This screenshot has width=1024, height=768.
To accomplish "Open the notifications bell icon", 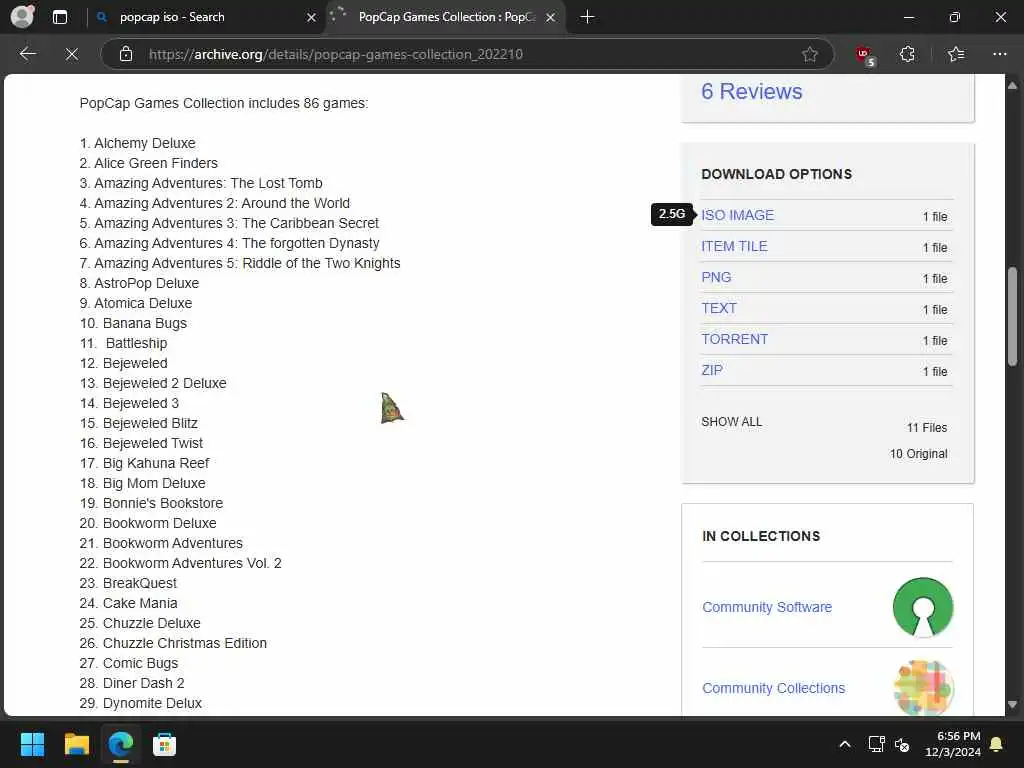I will point(997,744).
